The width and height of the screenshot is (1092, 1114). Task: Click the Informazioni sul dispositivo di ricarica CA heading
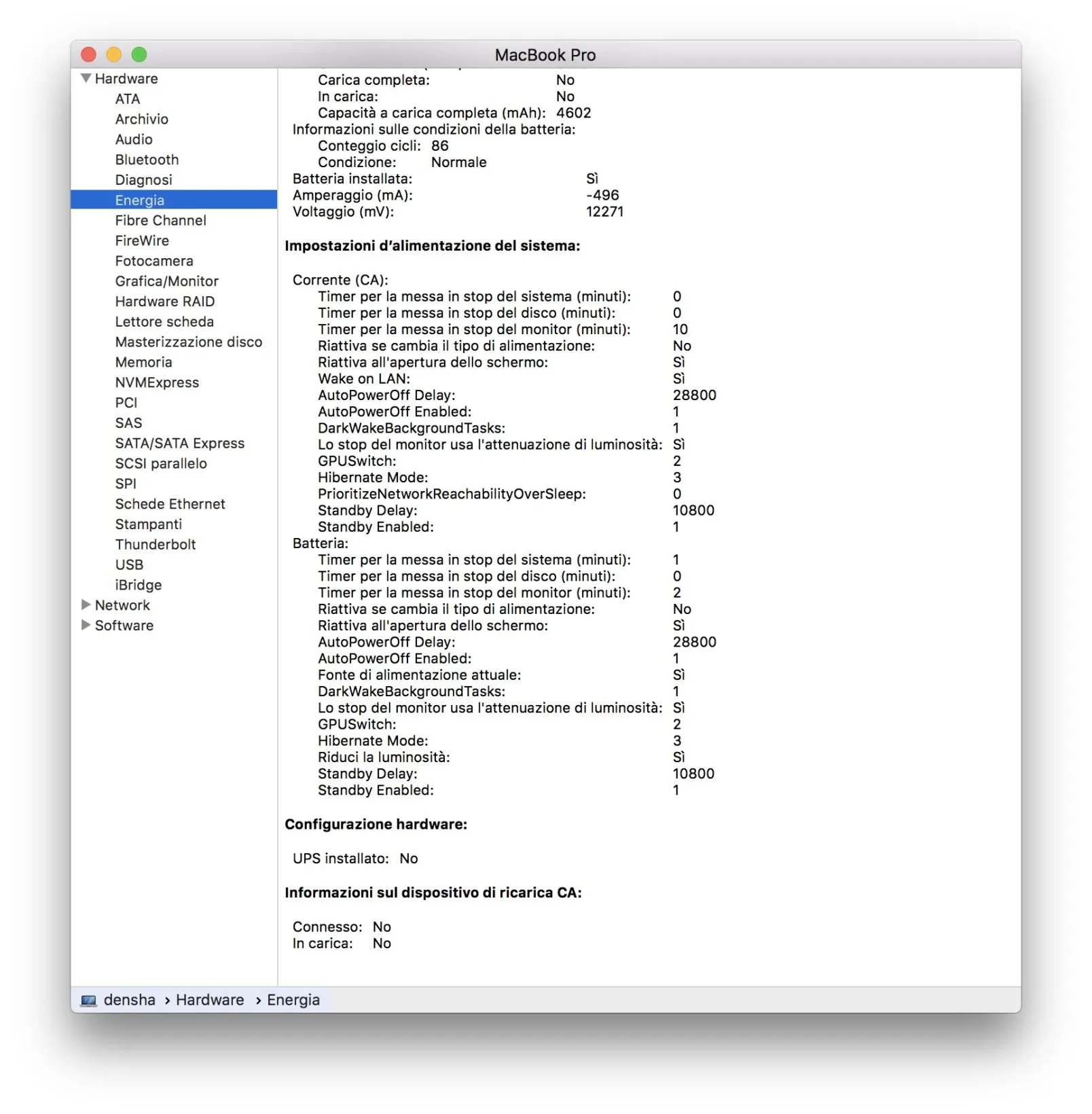[433, 893]
